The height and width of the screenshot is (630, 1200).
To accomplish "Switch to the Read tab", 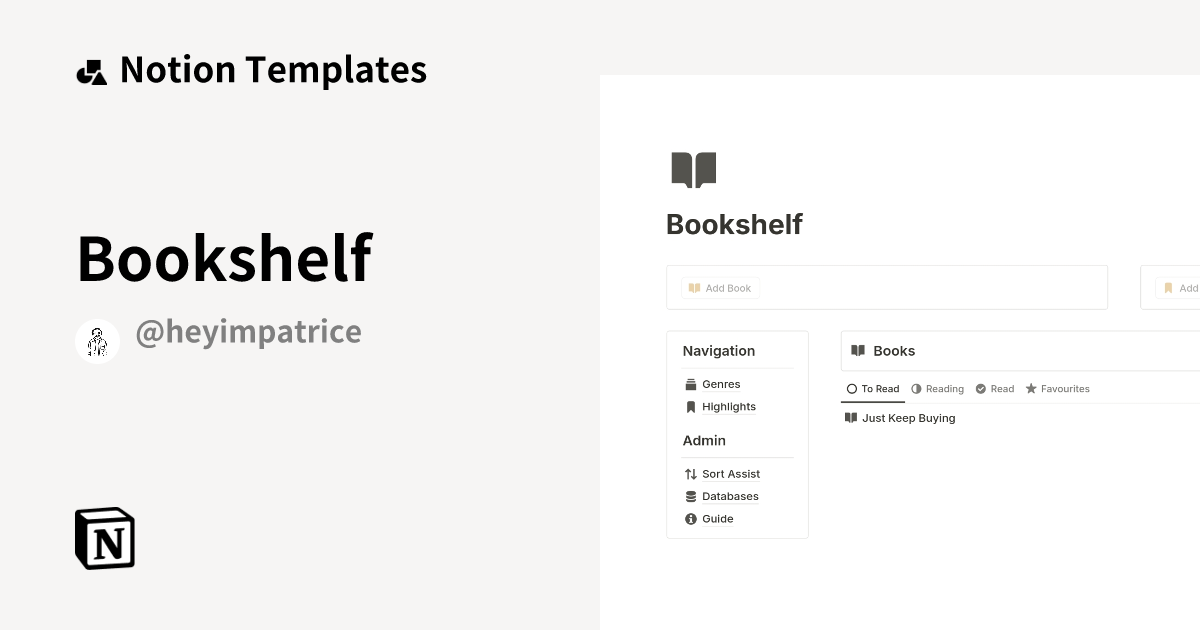I will [1001, 388].
